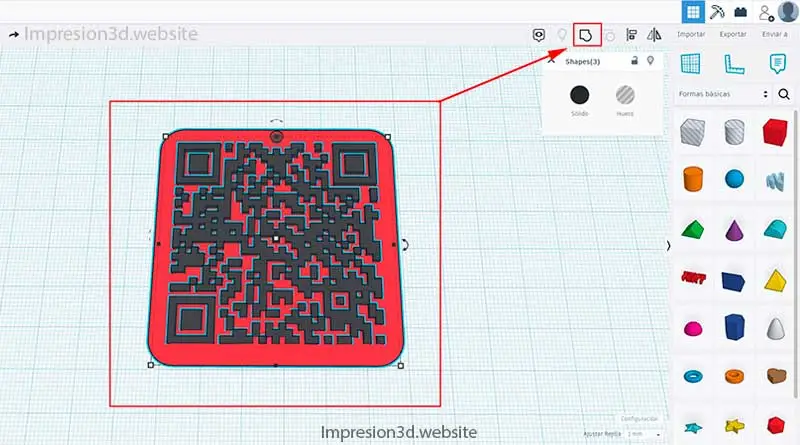
Task: Pick the red 3D text shape
Action: pos(693,278)
